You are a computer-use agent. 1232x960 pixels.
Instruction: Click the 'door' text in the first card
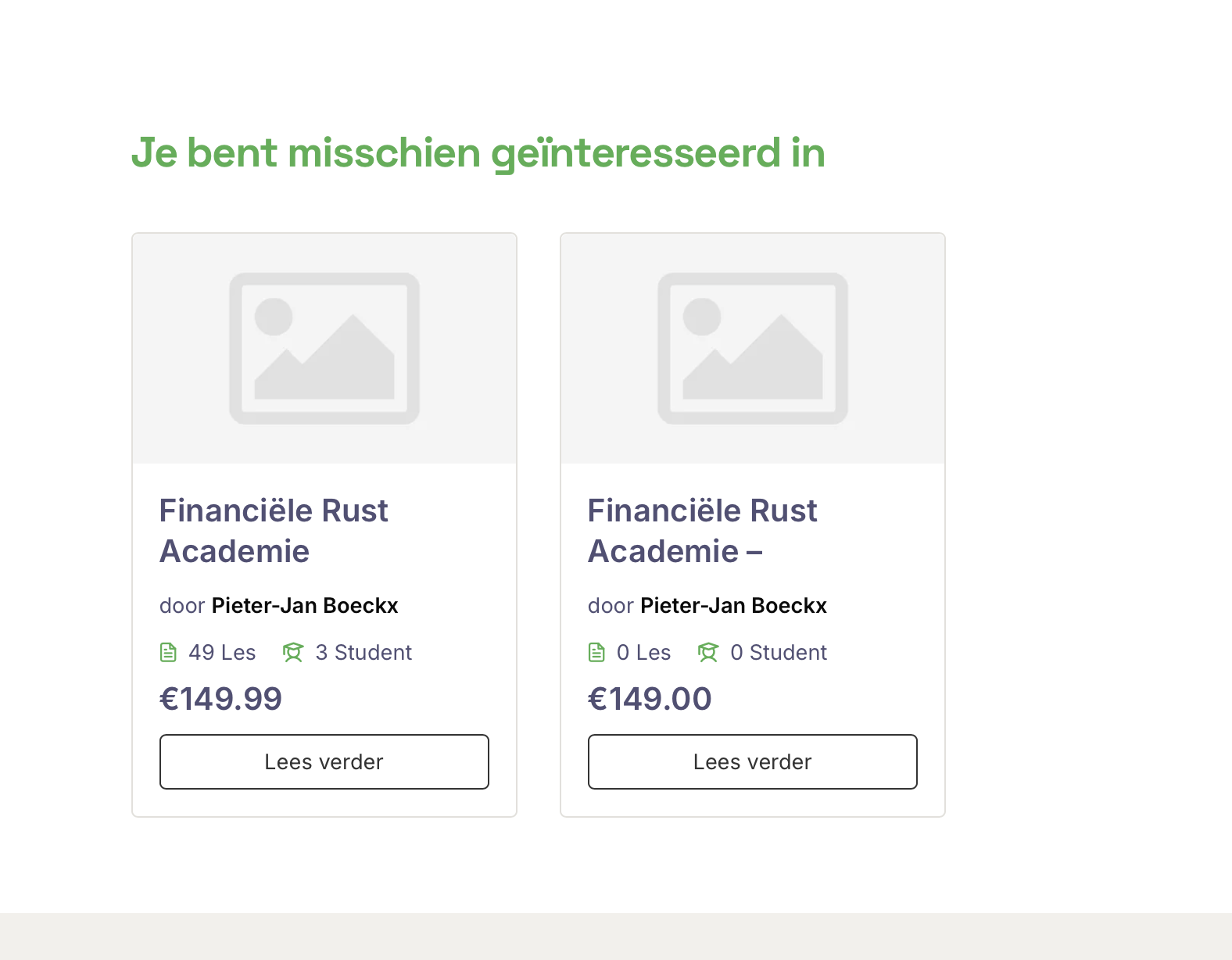coord(182,606)
